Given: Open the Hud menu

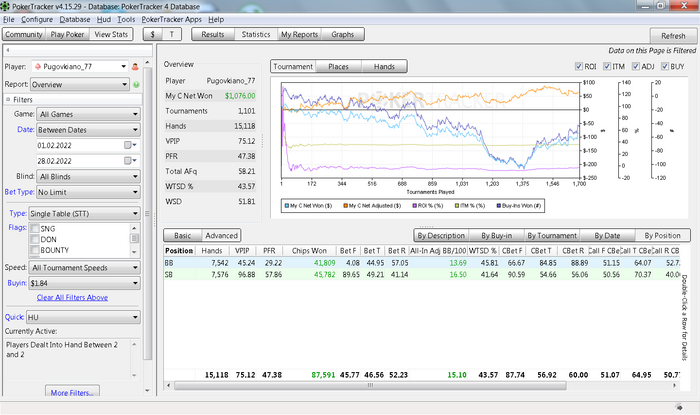Looking at the screenshot, I should pyautogui.click(x=104, y=19).
